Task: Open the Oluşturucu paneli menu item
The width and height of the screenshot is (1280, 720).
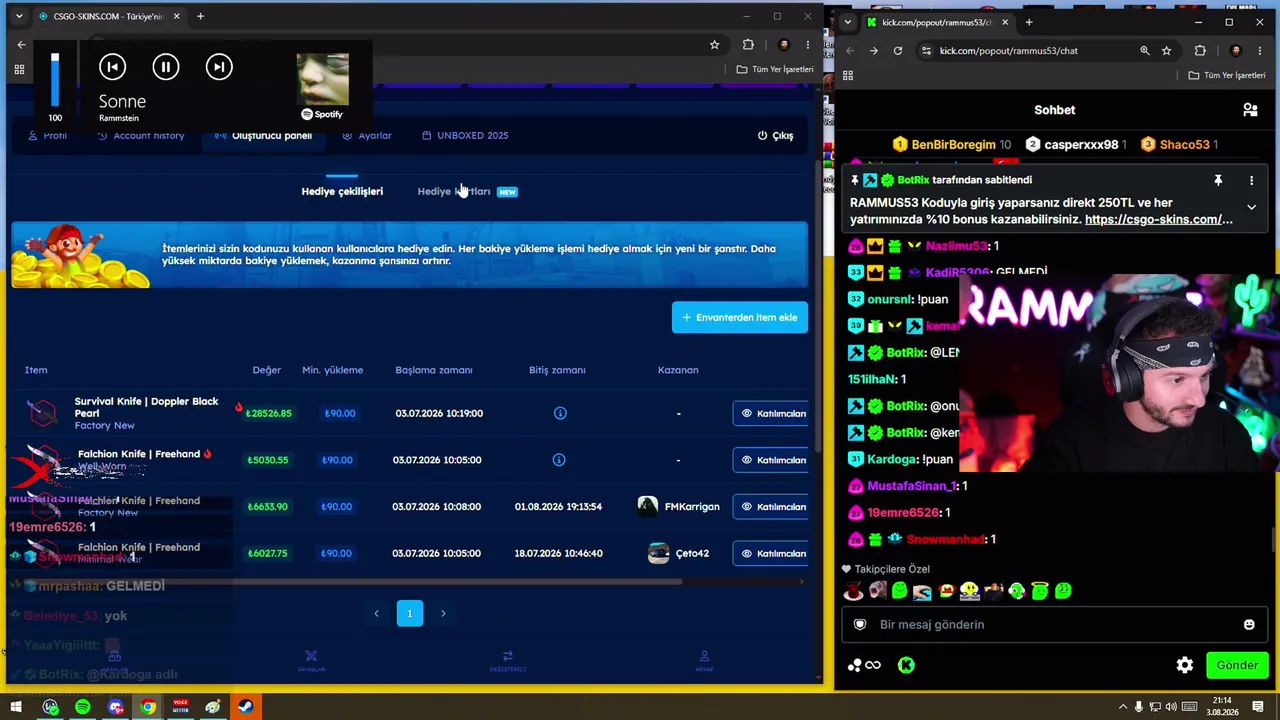Action: [x=264, y=135]
